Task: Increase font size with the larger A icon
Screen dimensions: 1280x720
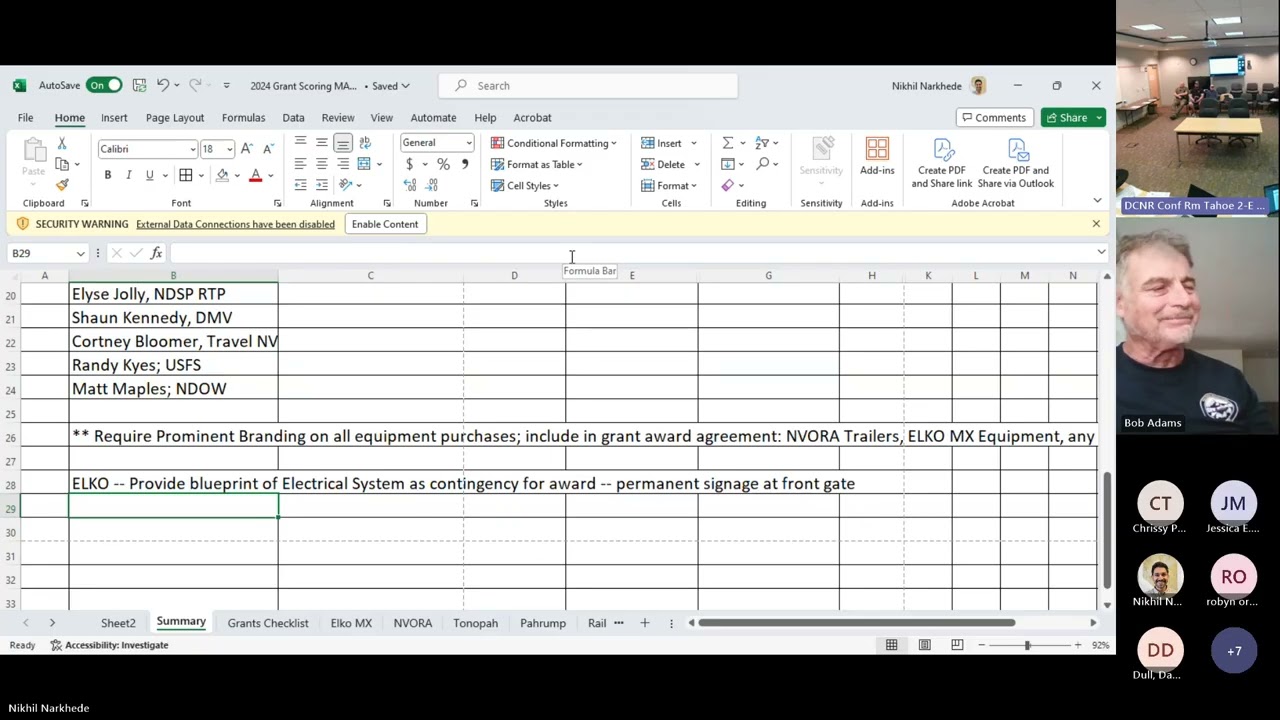Action: coord(247,149)
